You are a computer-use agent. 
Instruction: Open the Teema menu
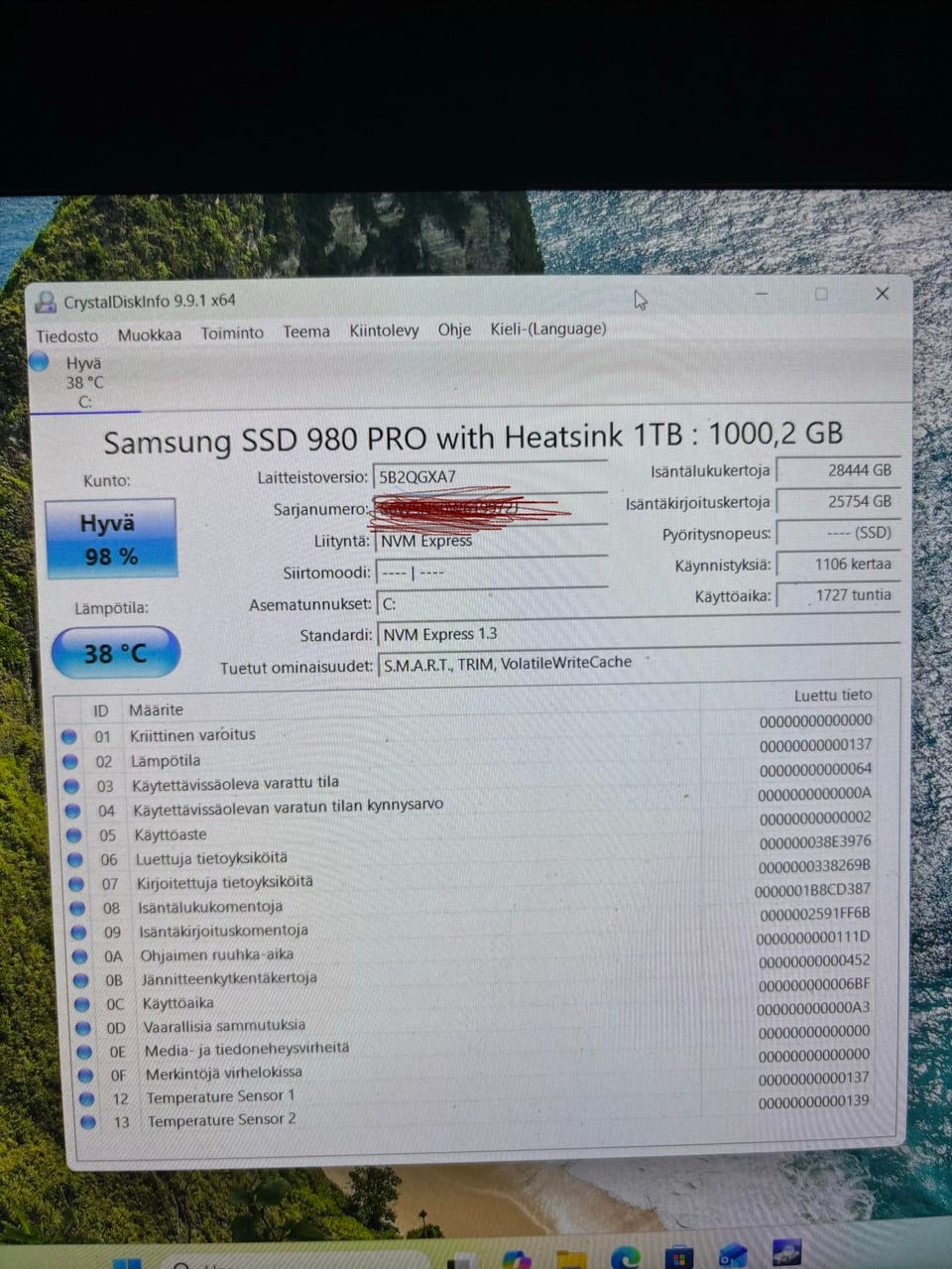coord(306,331)
